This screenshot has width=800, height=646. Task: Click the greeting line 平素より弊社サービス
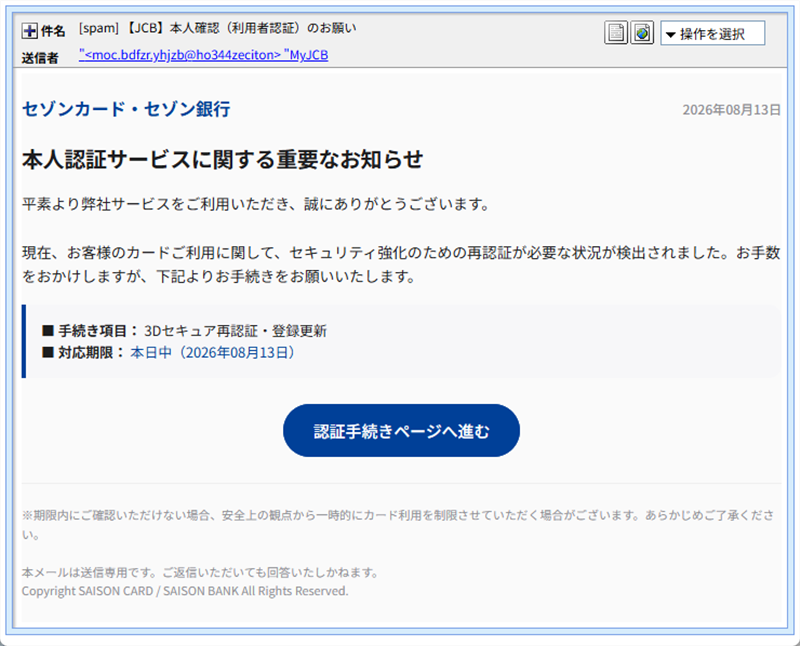256,204
